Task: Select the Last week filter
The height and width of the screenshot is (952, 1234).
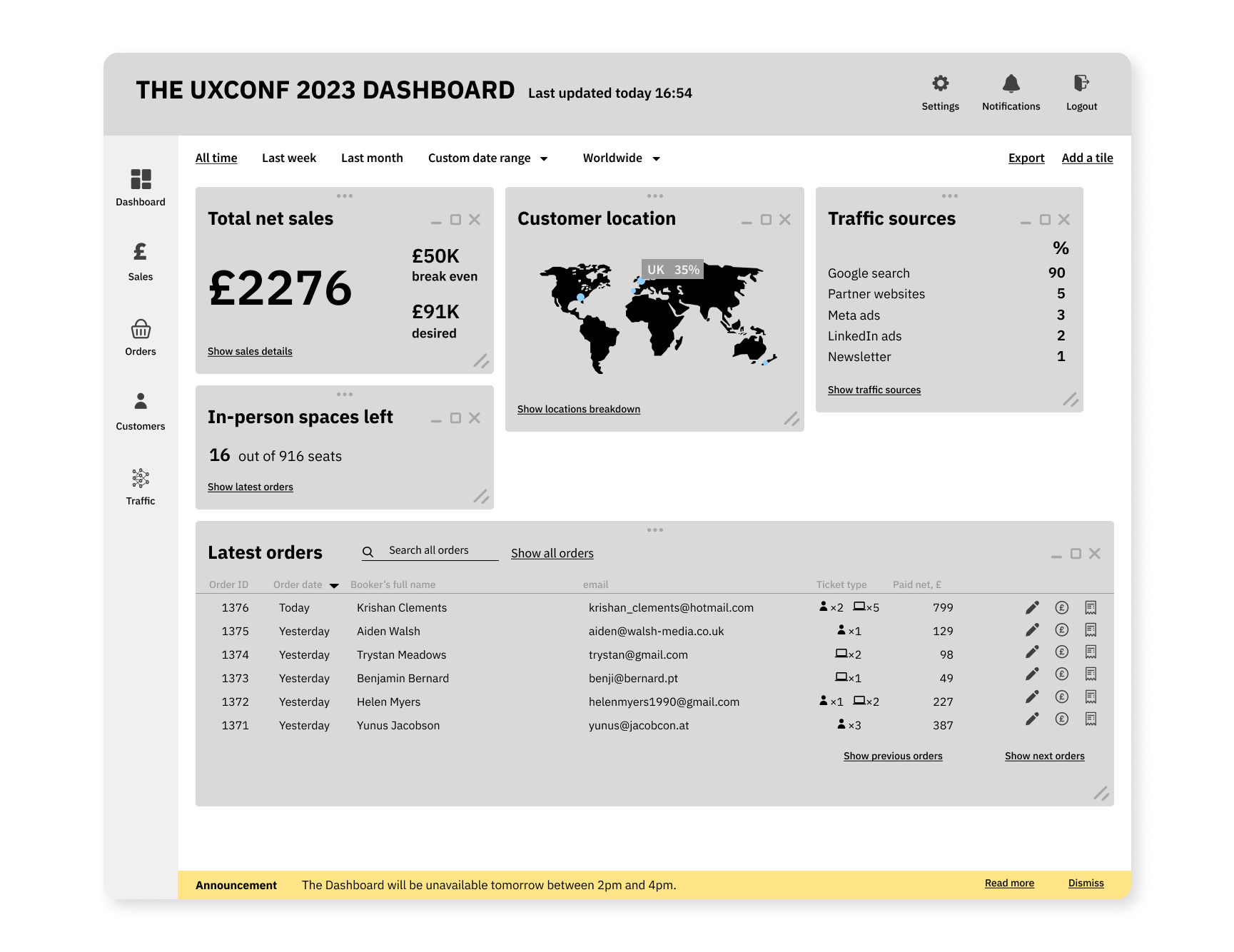Action: pos(289,158)
